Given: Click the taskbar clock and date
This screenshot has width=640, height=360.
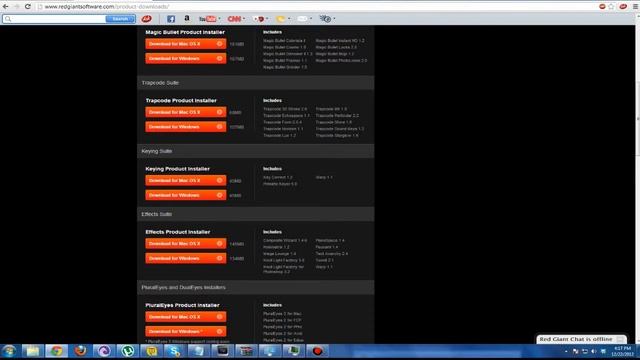Looking at the screenshot, I should pyautogui.click(x=622, y=351).
